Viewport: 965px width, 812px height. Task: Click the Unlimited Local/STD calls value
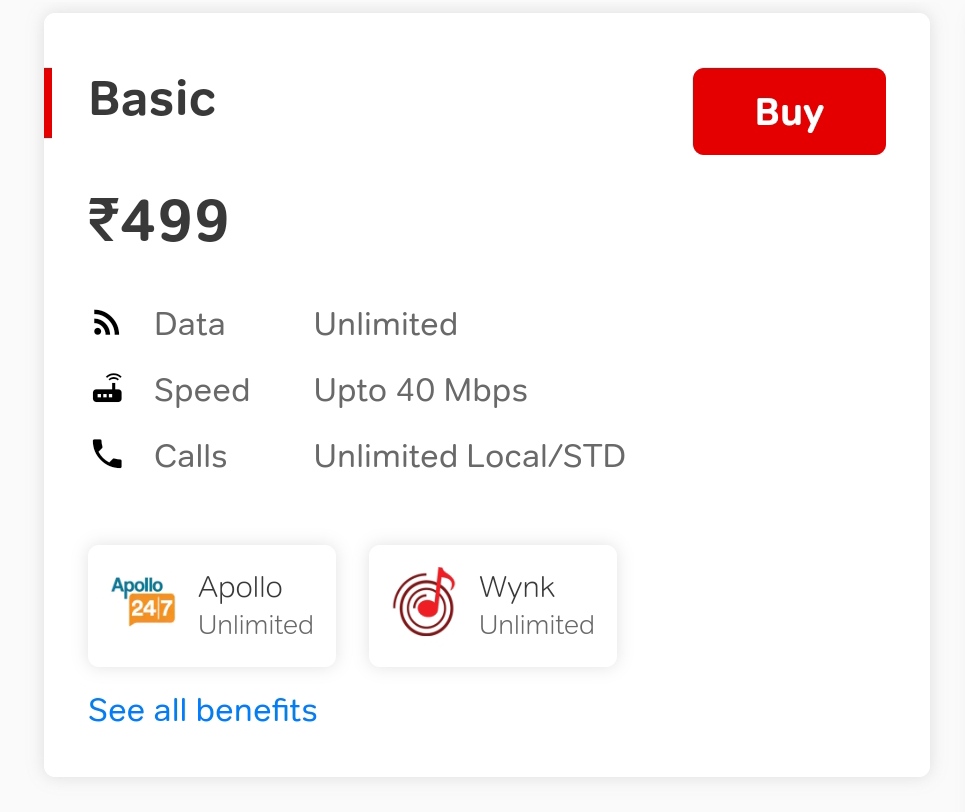tap(470, 456)
